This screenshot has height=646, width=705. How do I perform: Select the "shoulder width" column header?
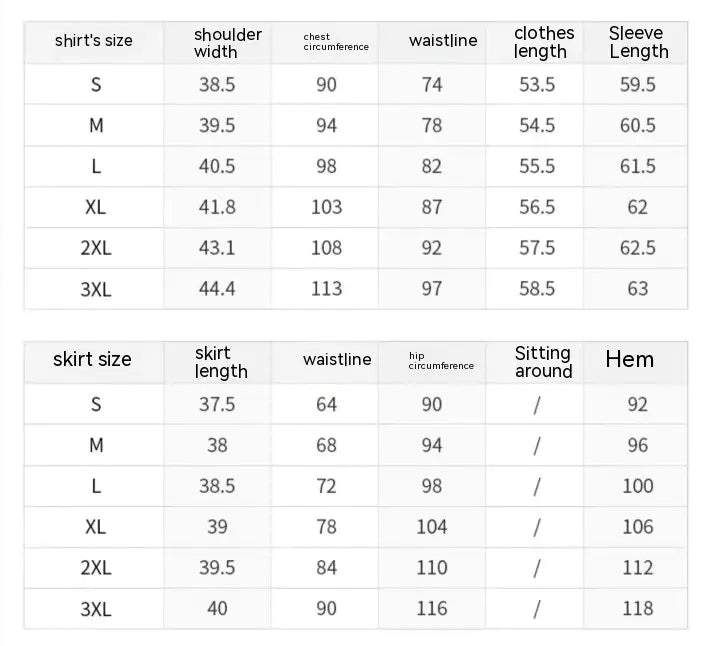pyautogui.click(x=227, y=42)
